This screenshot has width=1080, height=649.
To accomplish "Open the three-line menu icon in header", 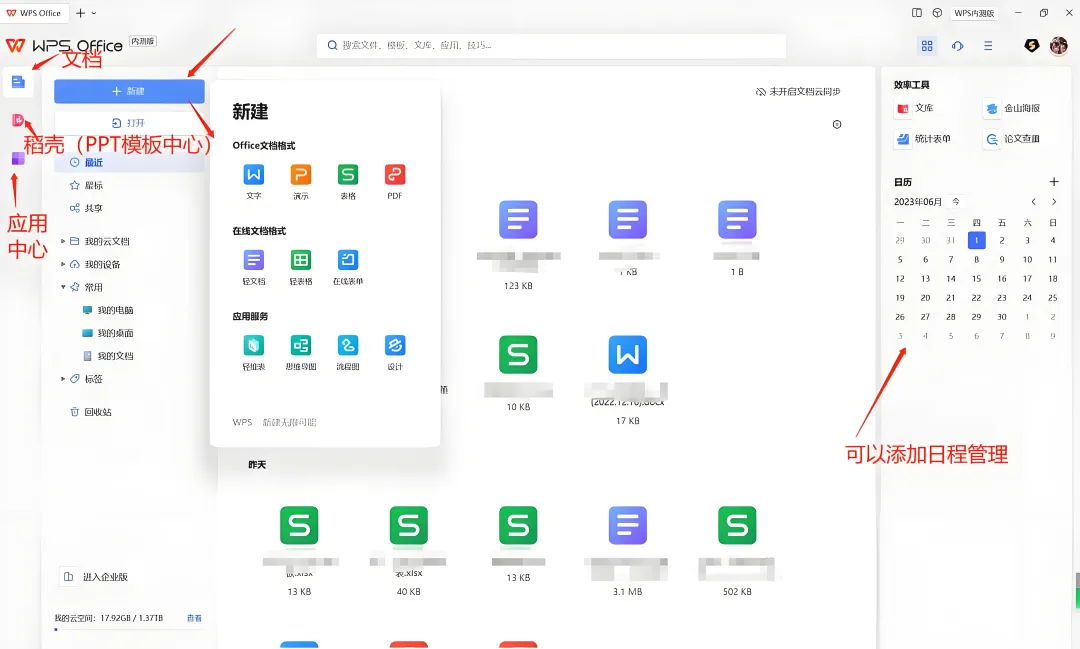I will (x=988, y=45).
